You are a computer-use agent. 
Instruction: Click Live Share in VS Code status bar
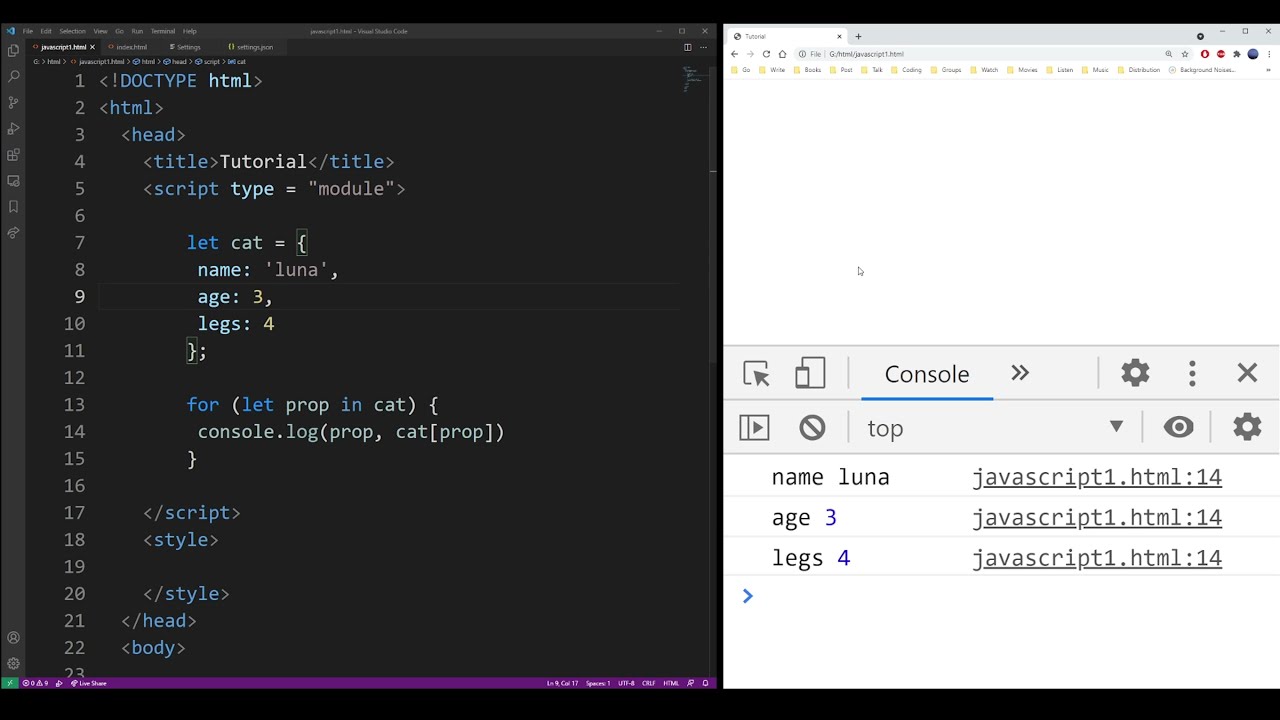(89, 683)
